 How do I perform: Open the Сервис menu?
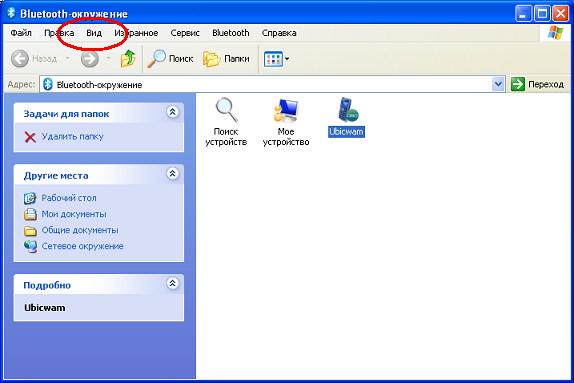tap(185, 33)
